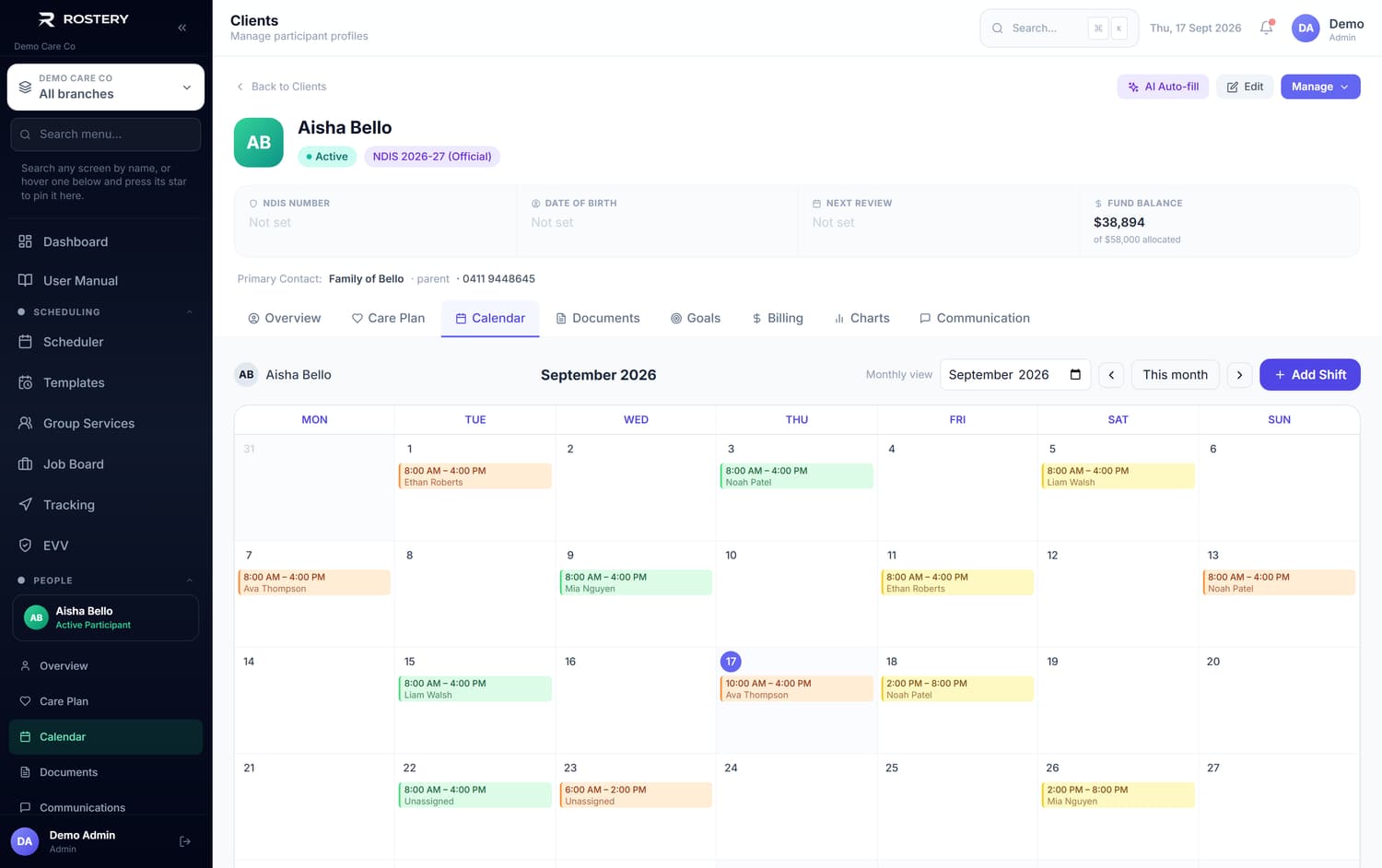Screen dimensions: 1382x868
Task: Open the All branches dropdown
Action: pyautogui.click(x=106, y=87)
